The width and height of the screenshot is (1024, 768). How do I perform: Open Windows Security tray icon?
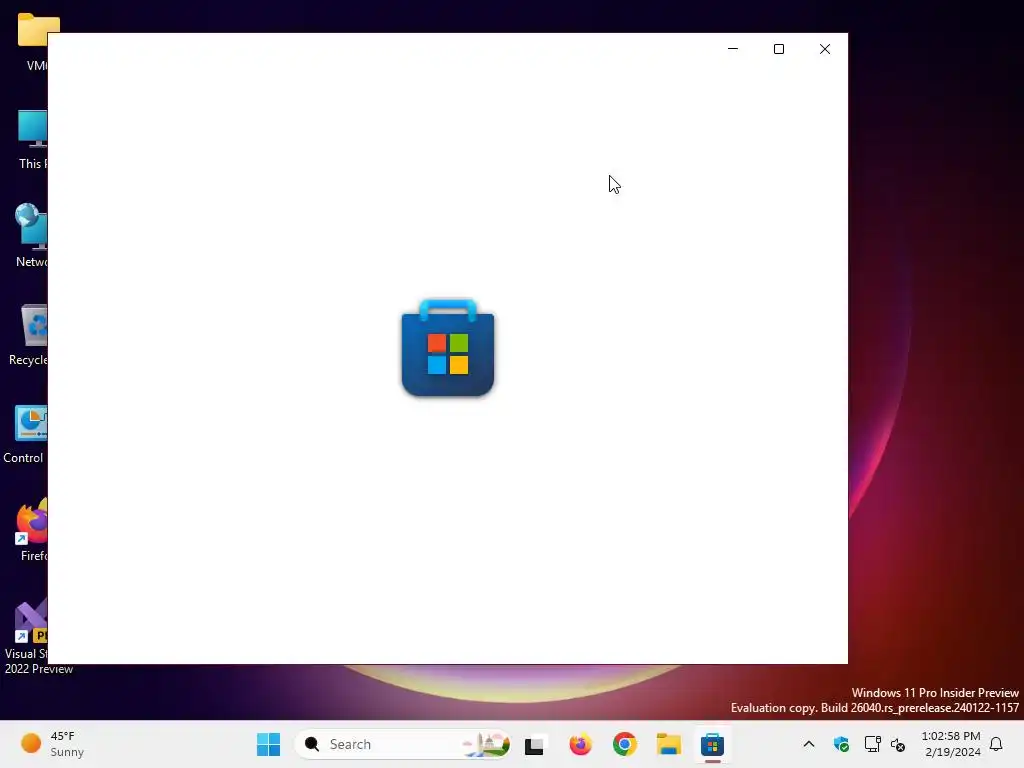coord(841,744)
